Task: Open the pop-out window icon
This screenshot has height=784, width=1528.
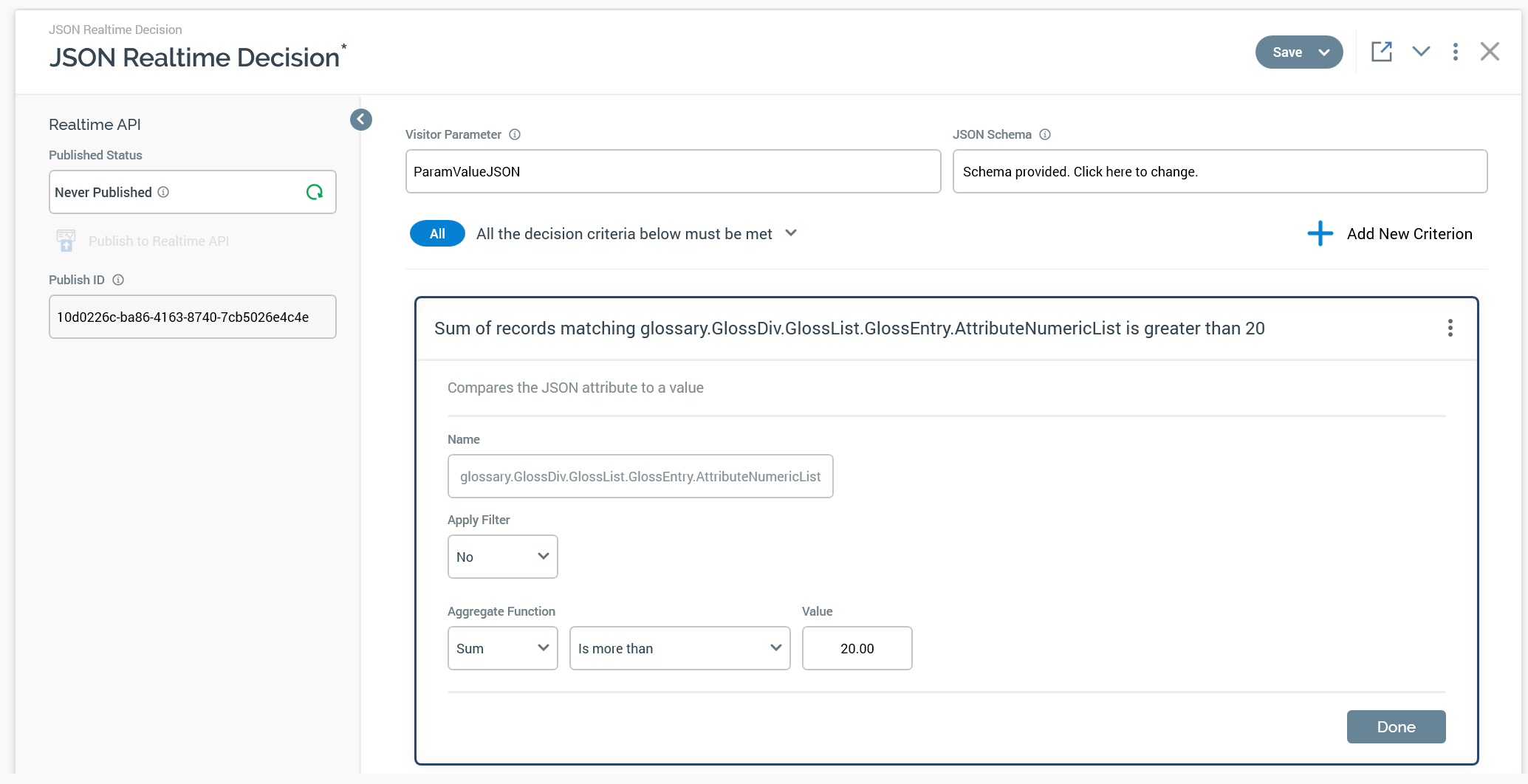Action: [x=1381, y=52]
